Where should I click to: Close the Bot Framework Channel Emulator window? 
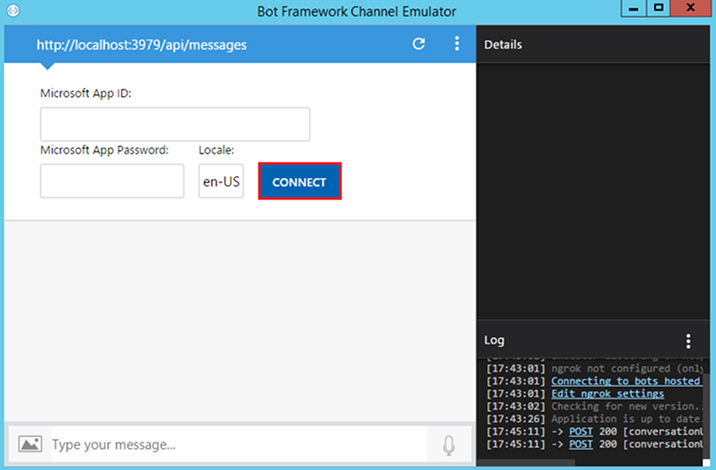(691, 8)
